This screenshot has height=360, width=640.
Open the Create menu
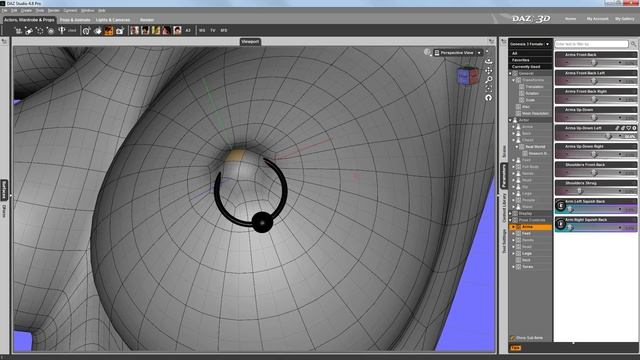click(x=26, y=10)
